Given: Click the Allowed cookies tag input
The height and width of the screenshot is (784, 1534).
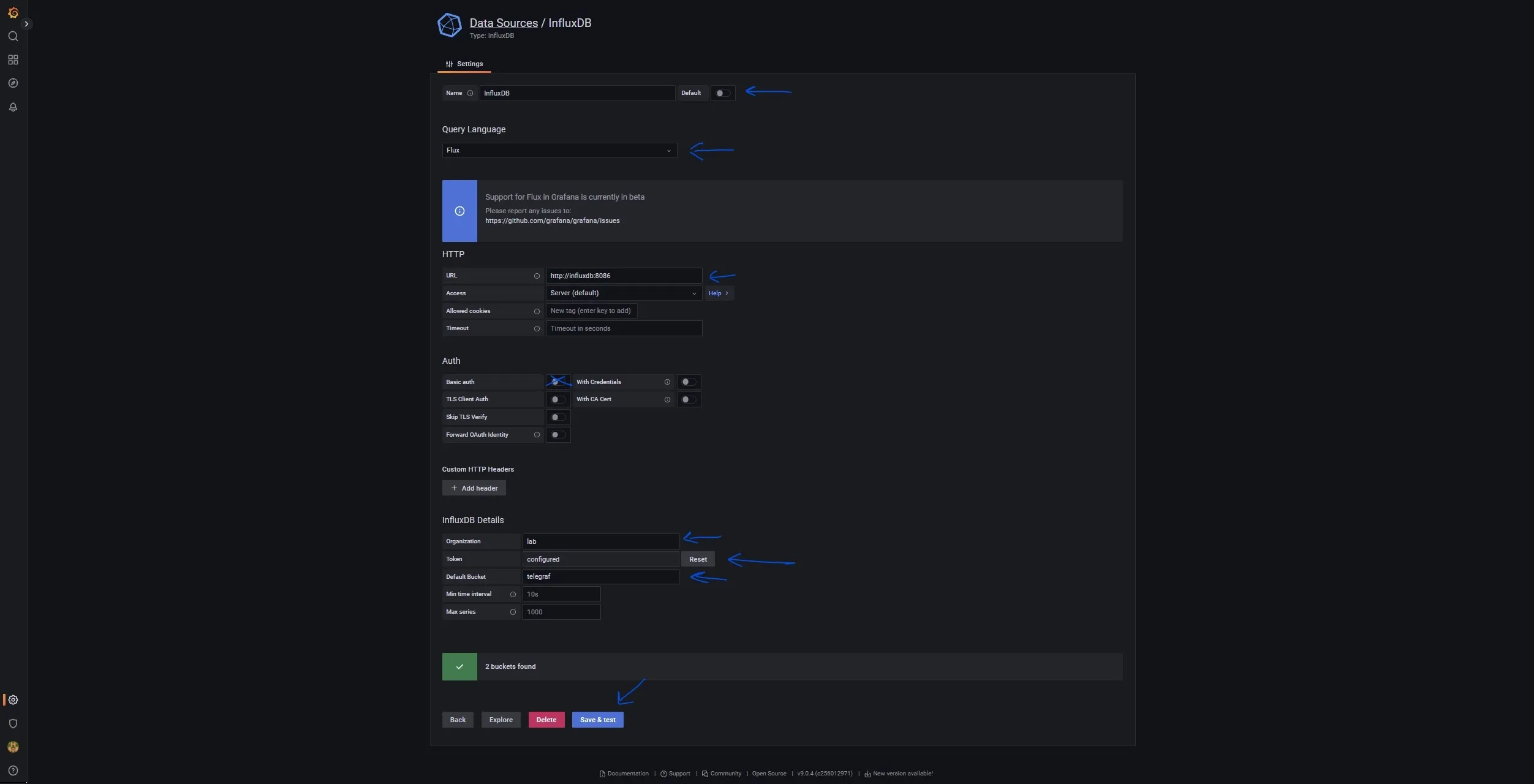Looking at the screenshot, I should [591, 311].
